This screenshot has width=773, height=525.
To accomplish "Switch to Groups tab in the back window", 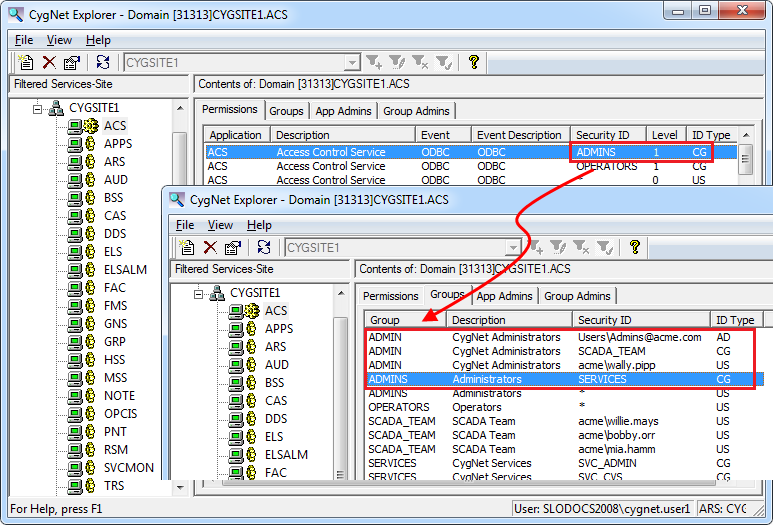I will tap(286, 111).
